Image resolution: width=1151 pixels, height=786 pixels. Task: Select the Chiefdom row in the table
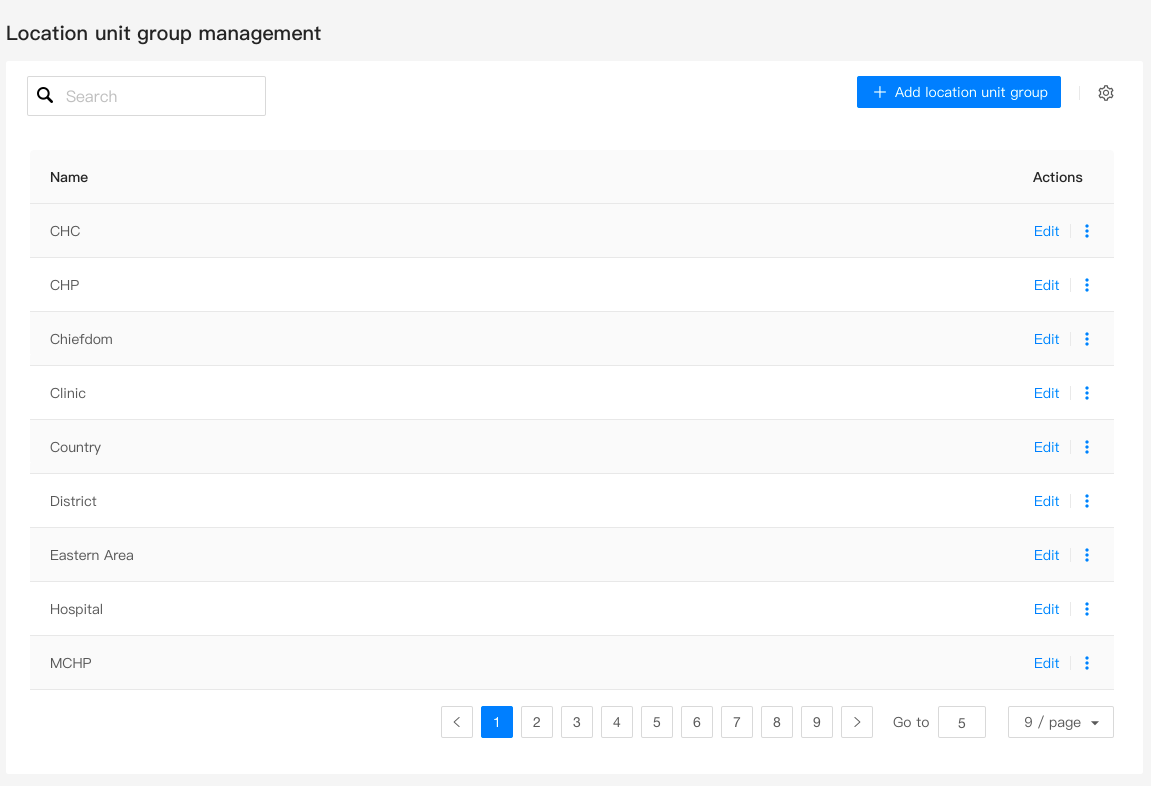point(400,339)
